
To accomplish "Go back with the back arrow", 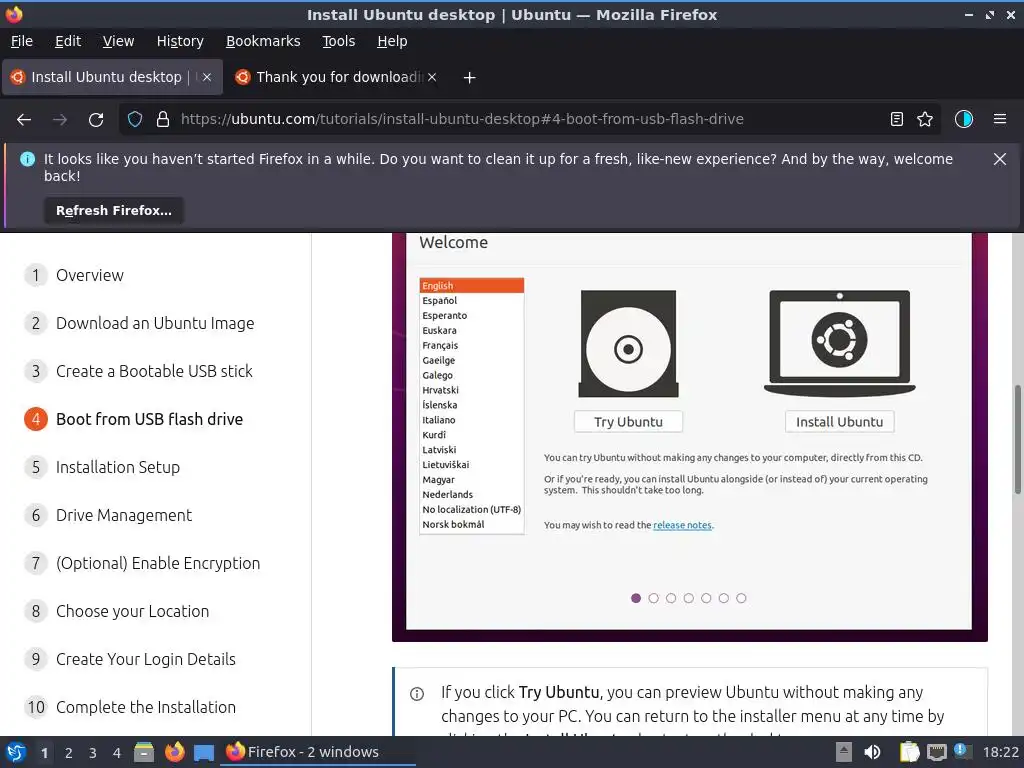I will click(24, 120).
